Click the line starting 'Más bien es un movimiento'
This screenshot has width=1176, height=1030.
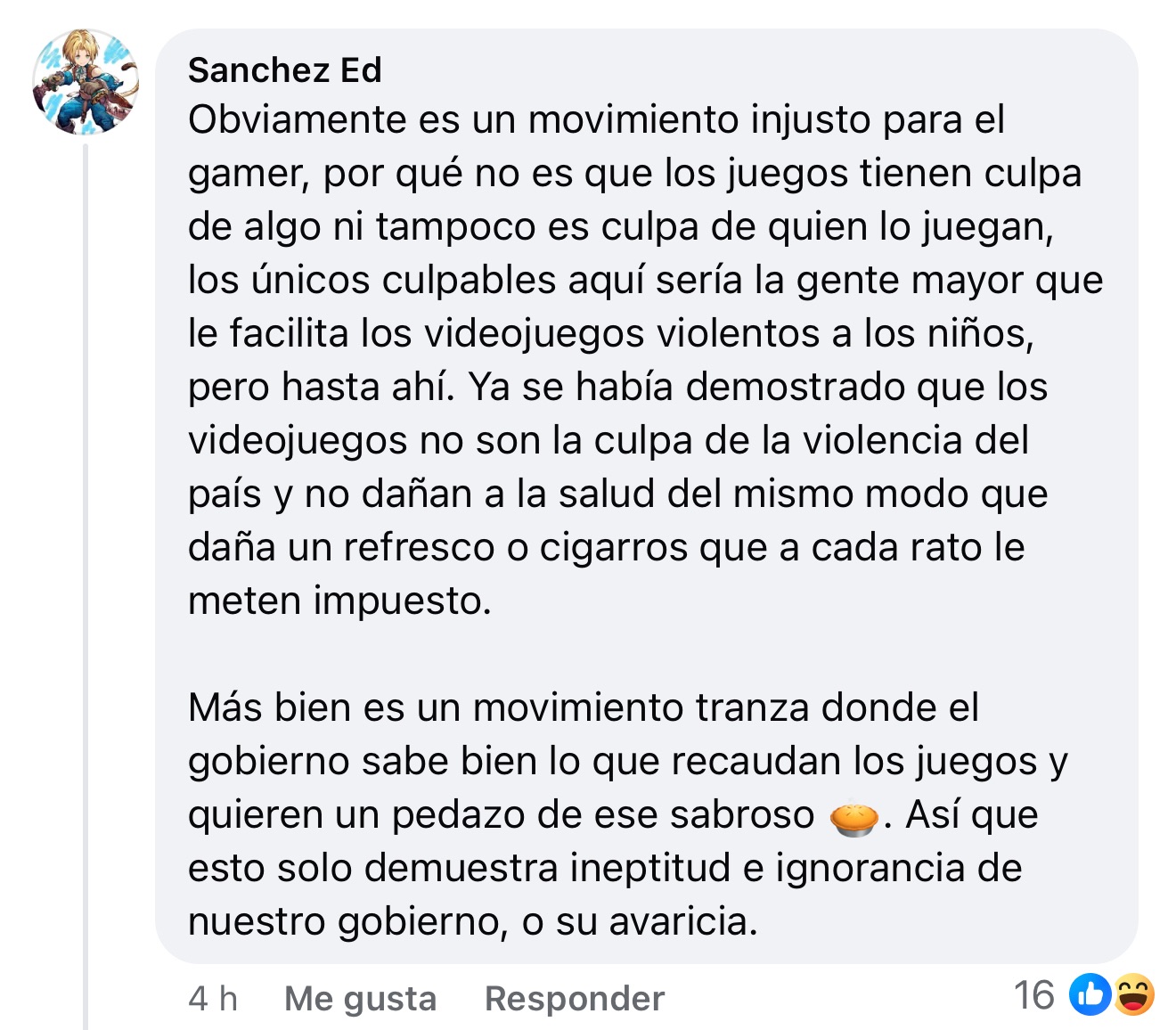coord(583,707)
